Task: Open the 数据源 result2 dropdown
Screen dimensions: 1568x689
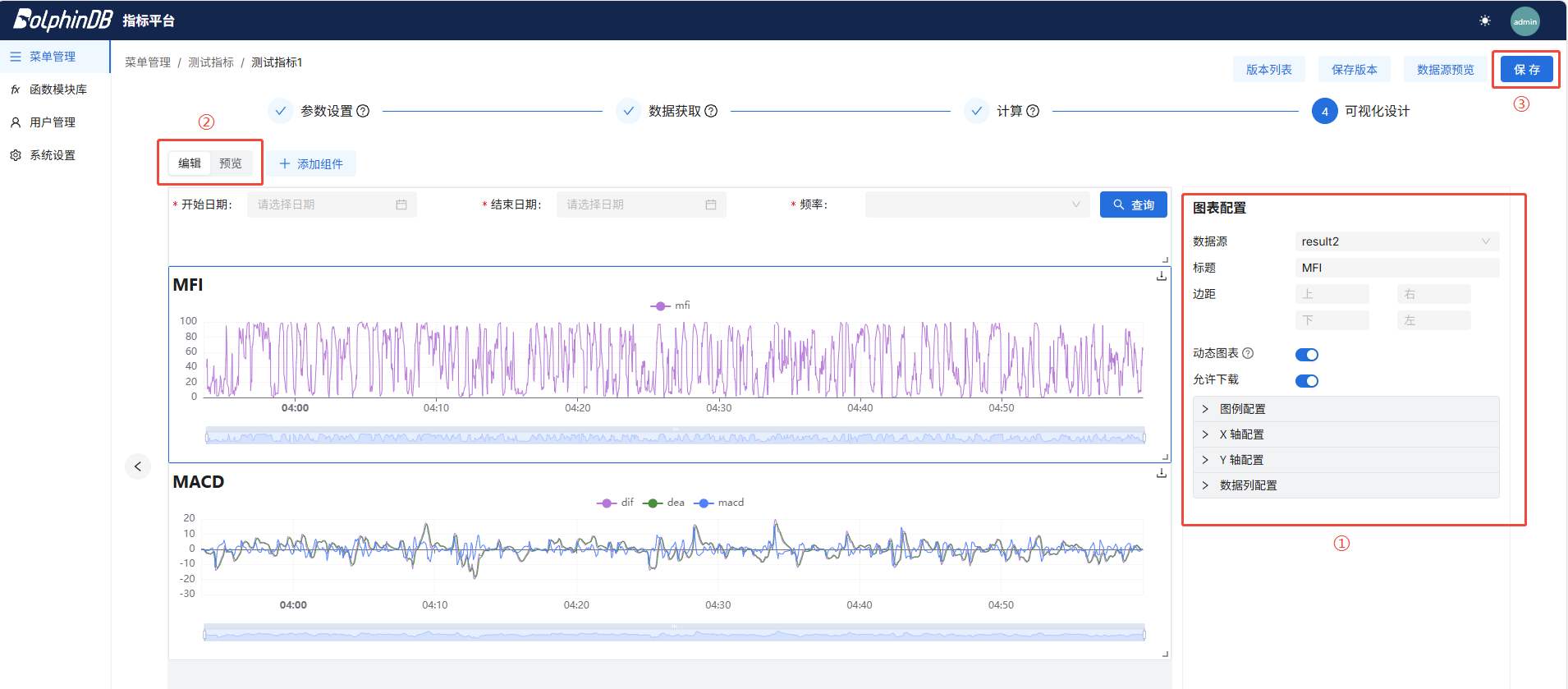Action: (x=1396, y=241)
